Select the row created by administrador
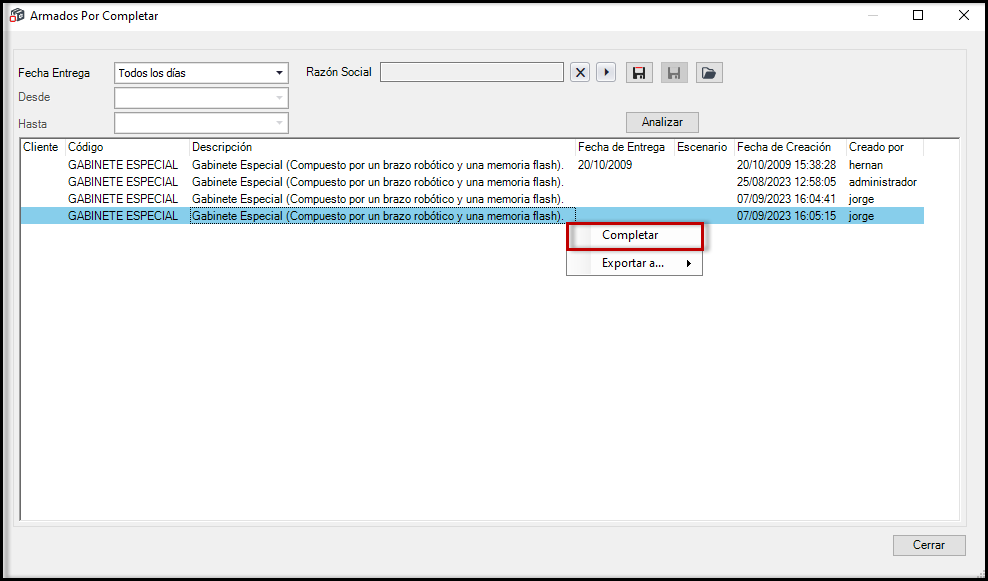Image resolution: width=988 pixels, height=581 pixels. click(x=473, y=182)
